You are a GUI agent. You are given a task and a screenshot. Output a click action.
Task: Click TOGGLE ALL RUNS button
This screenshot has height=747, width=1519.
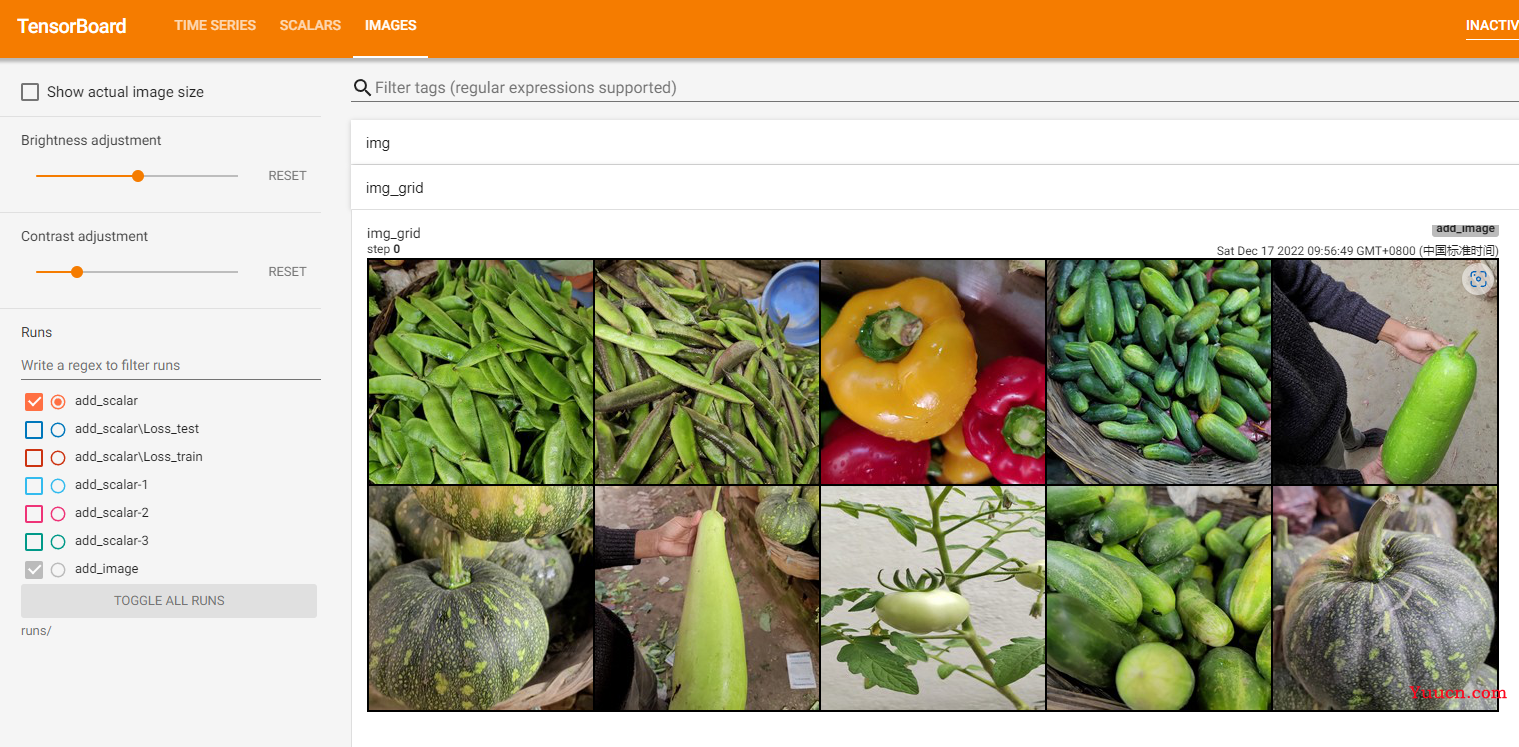pos(169,601)
